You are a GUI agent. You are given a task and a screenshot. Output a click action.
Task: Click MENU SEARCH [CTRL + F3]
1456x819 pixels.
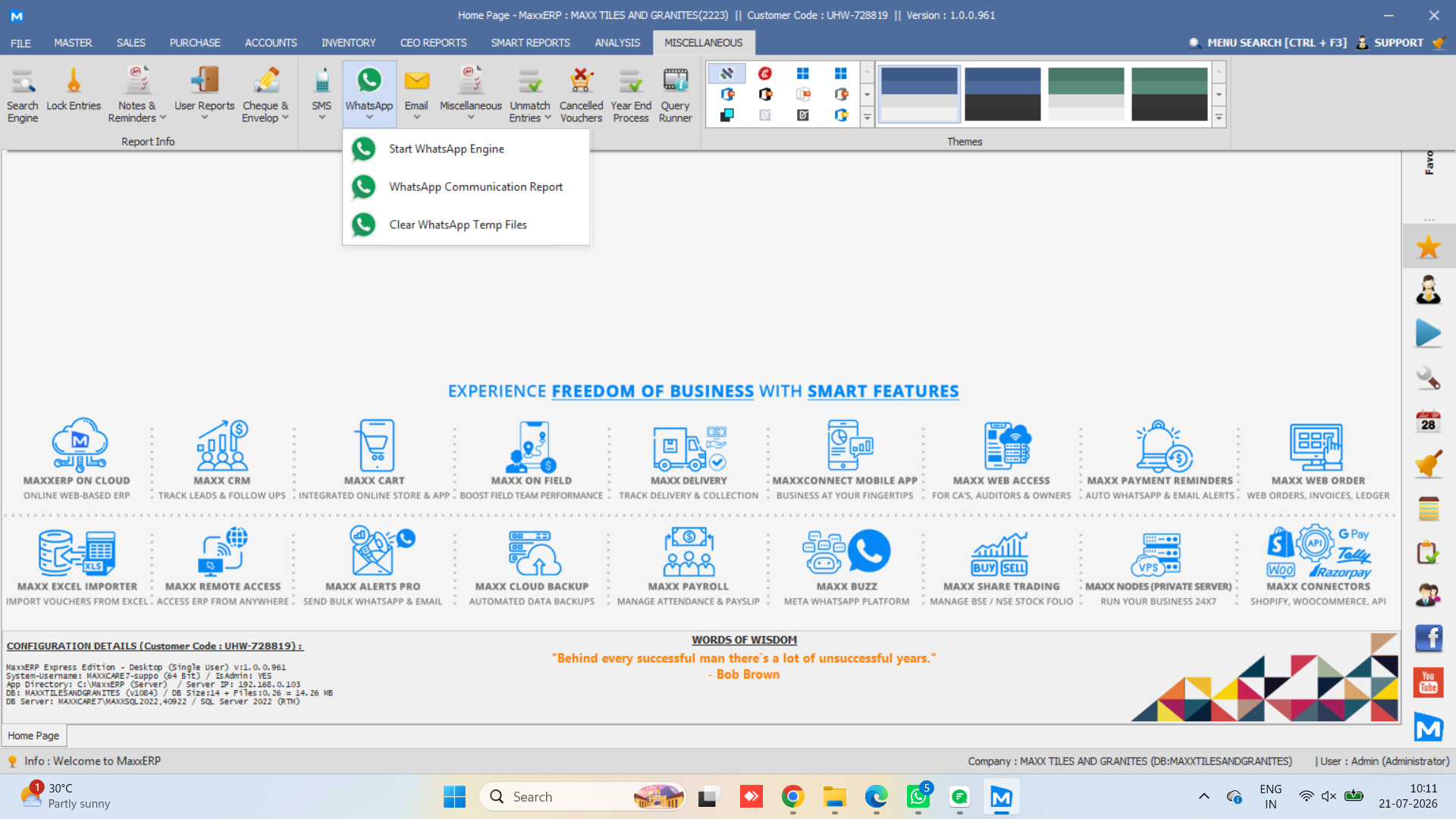pos(1268,42)
